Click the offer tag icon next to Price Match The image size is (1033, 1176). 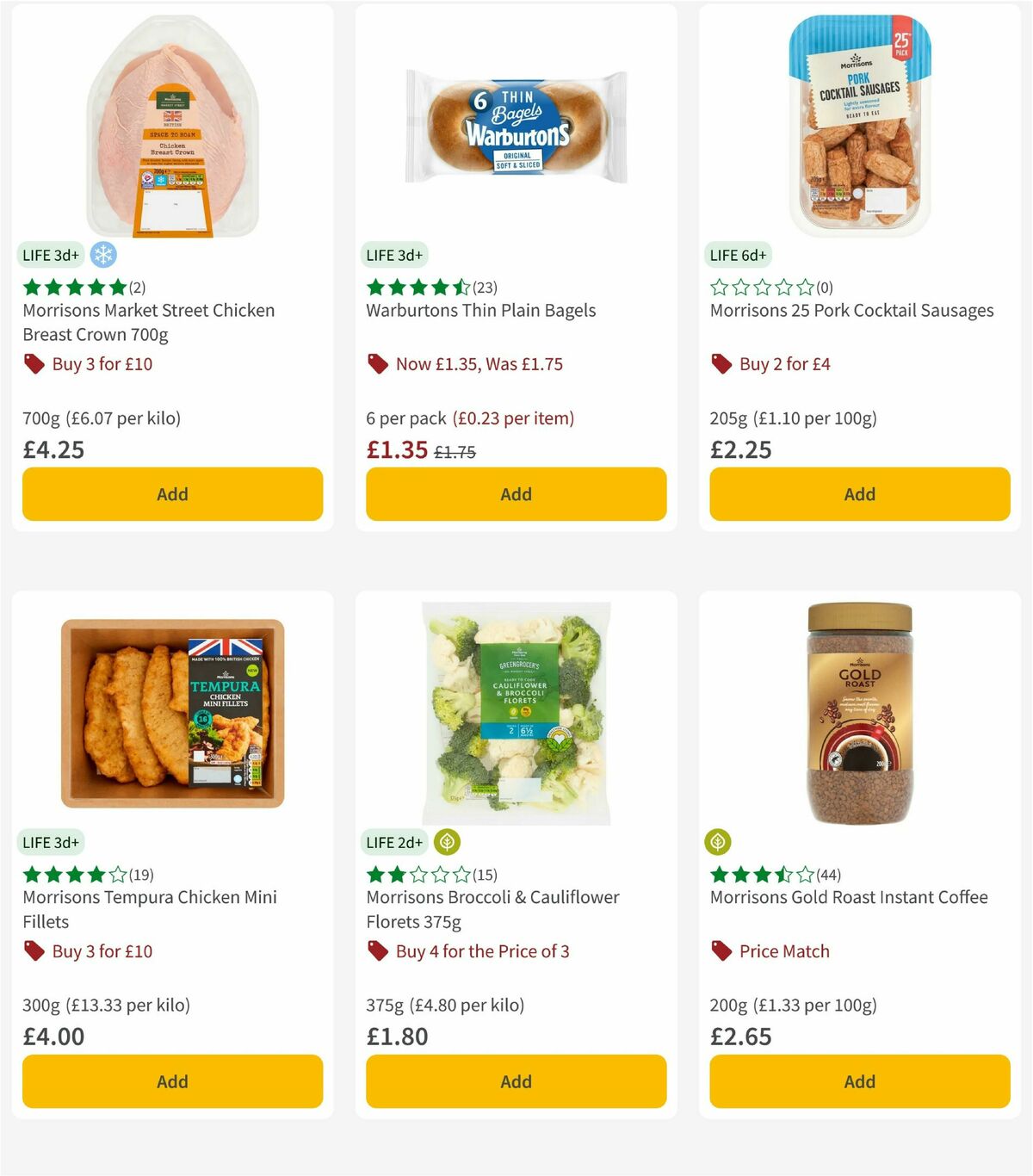[720, 951]
